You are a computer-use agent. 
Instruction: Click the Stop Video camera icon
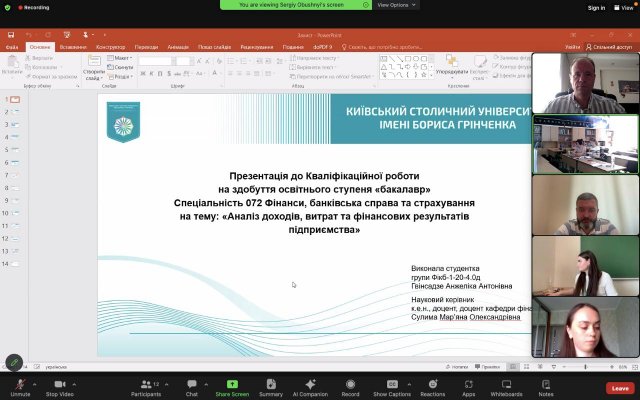59,384
